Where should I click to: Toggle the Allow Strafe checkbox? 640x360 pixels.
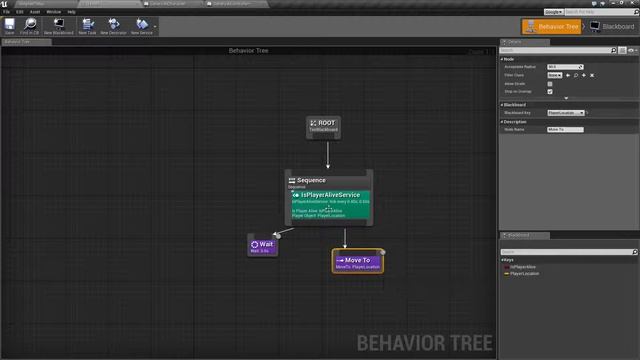point(550,84)
